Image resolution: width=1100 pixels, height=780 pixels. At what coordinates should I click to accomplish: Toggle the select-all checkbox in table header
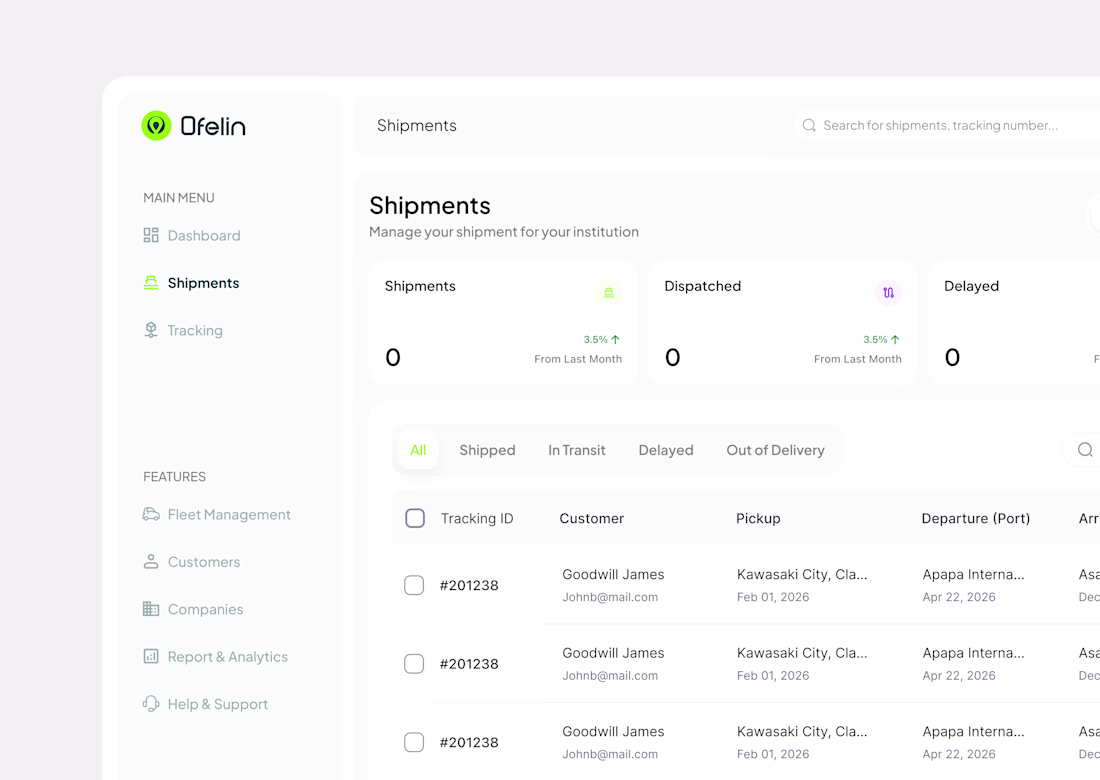pos(415,518)
